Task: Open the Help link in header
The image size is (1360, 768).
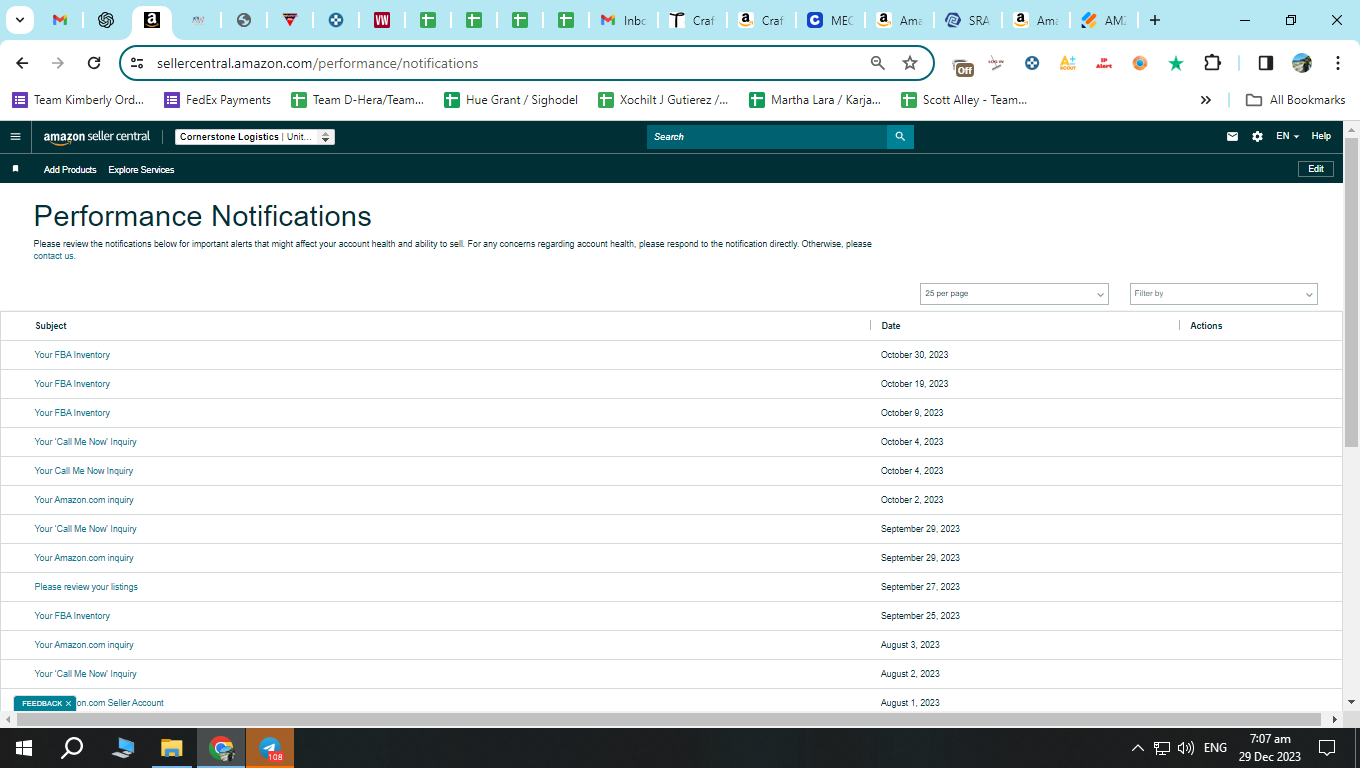Action: [x=1321, y=137]
